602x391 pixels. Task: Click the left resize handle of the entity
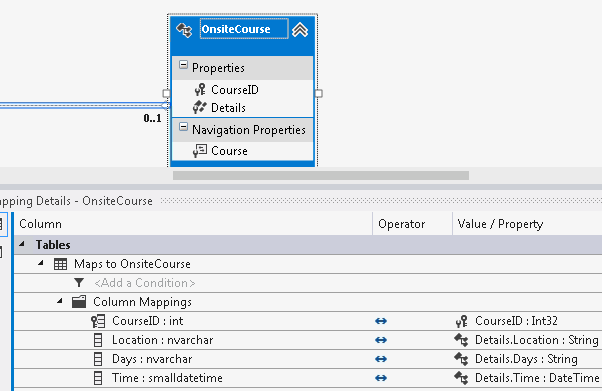[x=166, y=93]
